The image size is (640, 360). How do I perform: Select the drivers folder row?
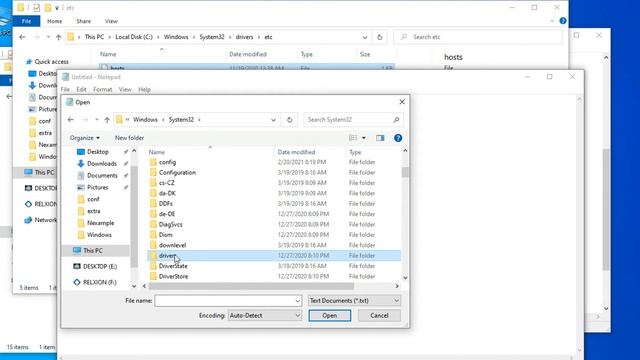274,256
